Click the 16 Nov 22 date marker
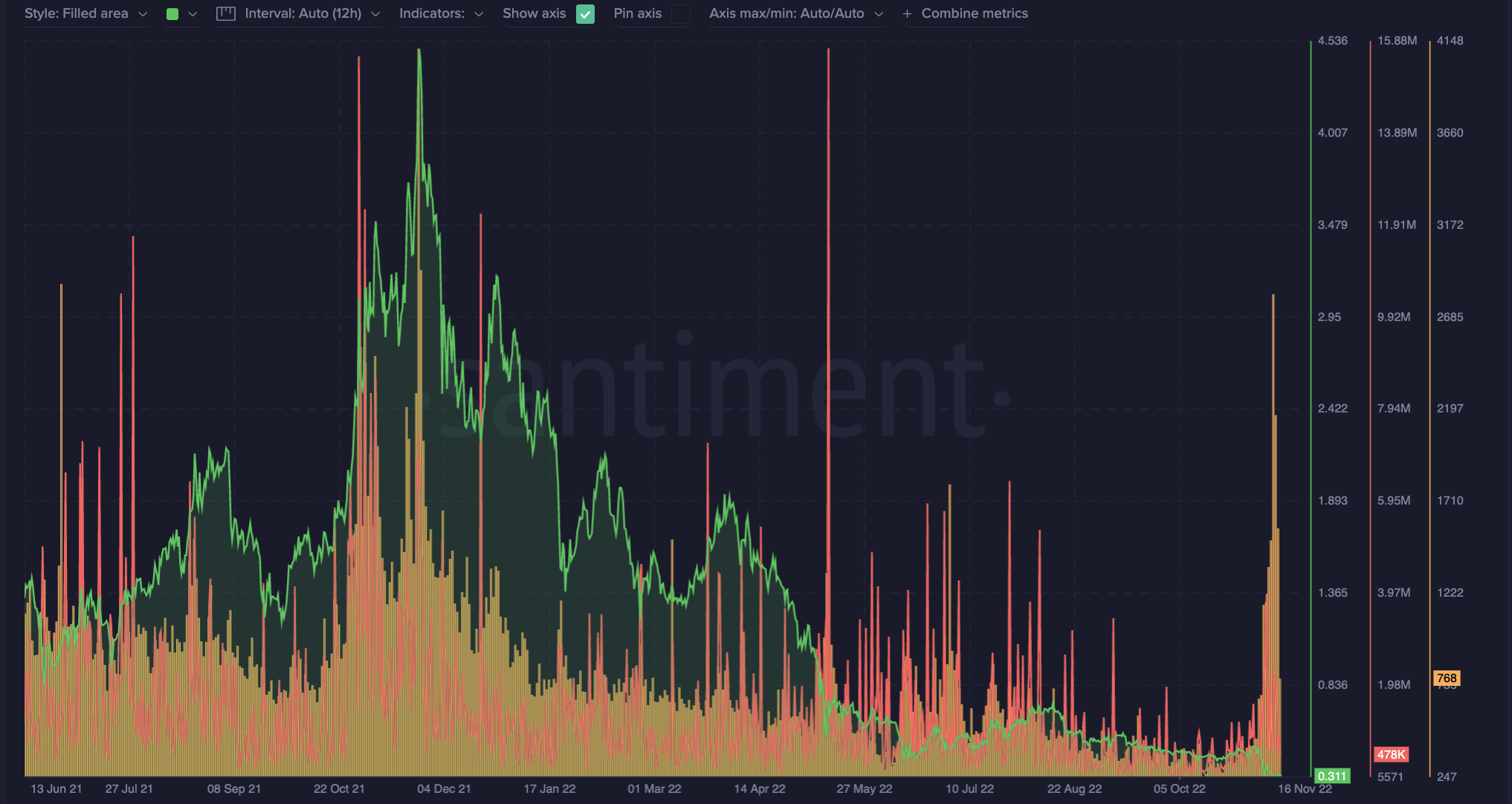This screenshot has height=804, width=1512. pyautogui.click(x=1305, y=788)
